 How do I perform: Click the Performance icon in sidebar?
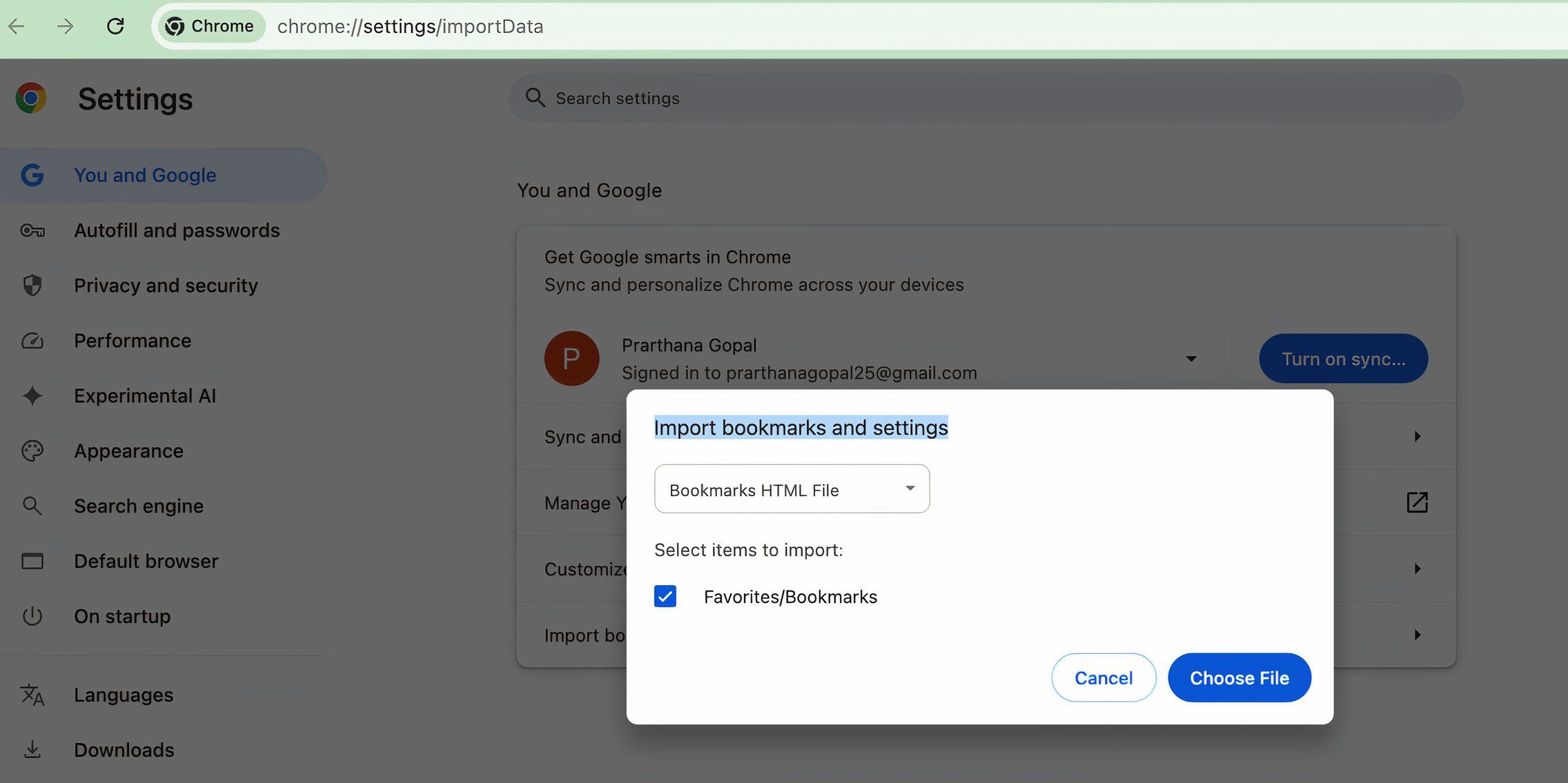pos(33,340)
